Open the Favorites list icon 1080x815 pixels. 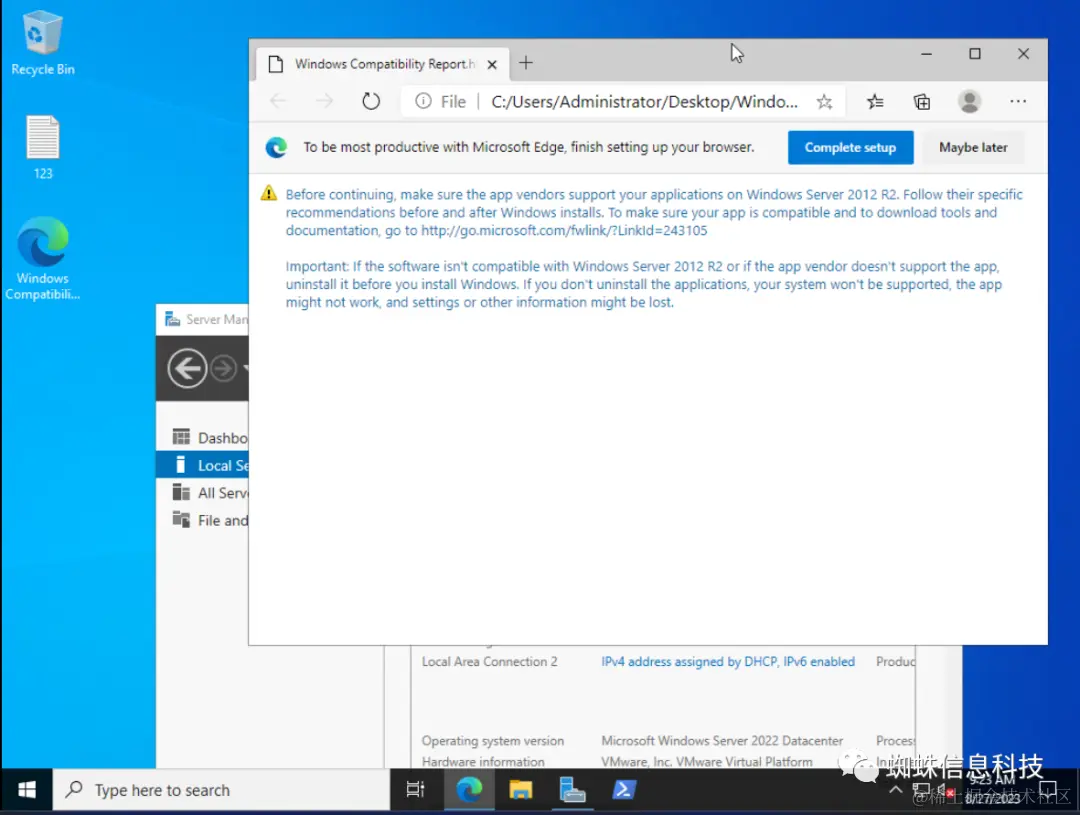coord(875,102)
